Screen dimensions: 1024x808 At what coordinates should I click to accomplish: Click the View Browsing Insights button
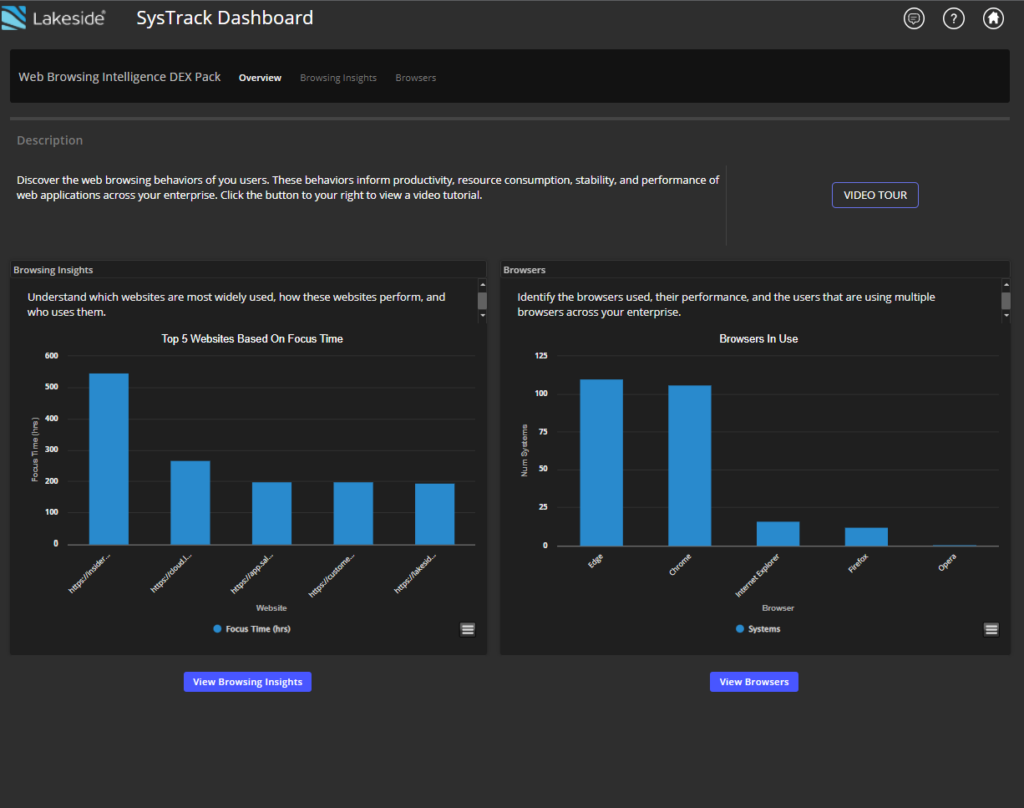coord(248,682)
